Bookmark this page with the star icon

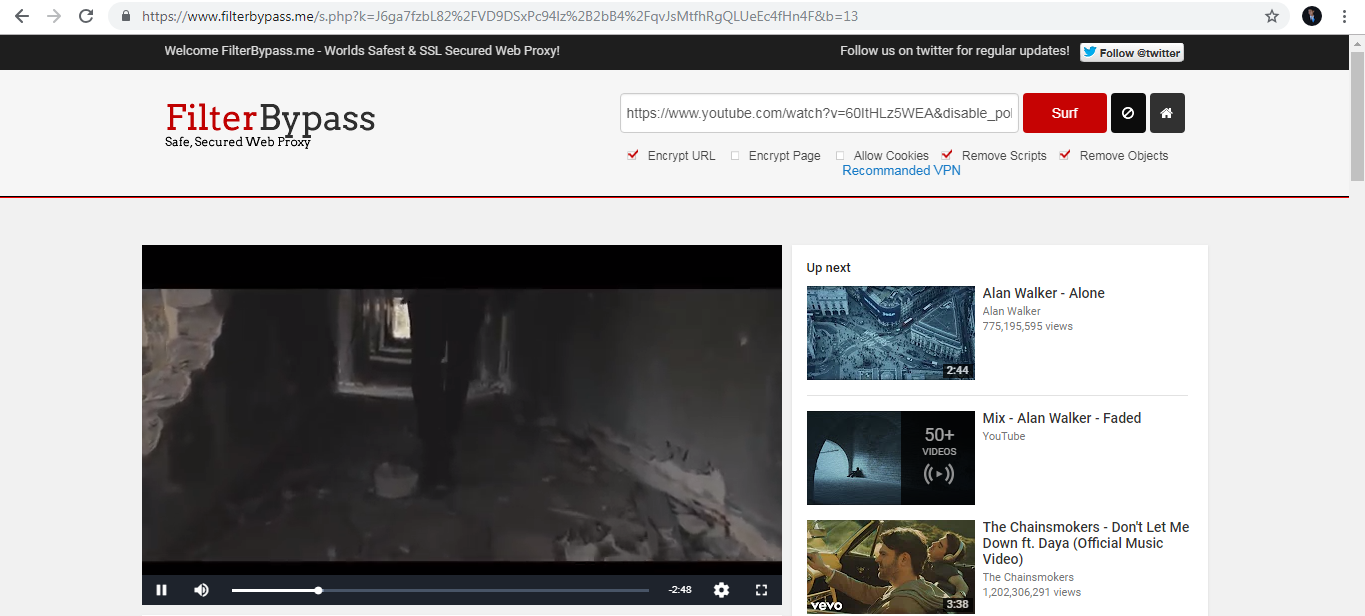[x=1272, y=16]
